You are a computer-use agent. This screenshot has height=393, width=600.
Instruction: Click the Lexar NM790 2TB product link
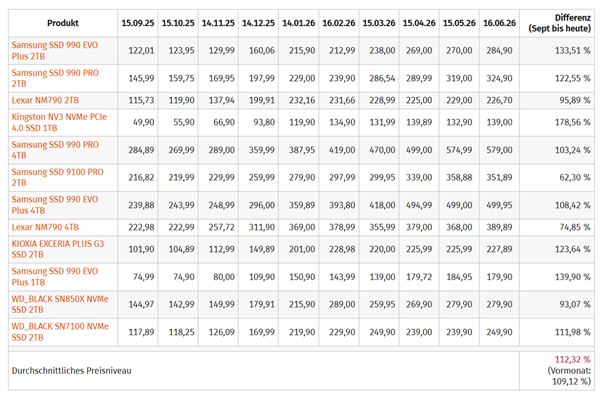coord(45,100)
